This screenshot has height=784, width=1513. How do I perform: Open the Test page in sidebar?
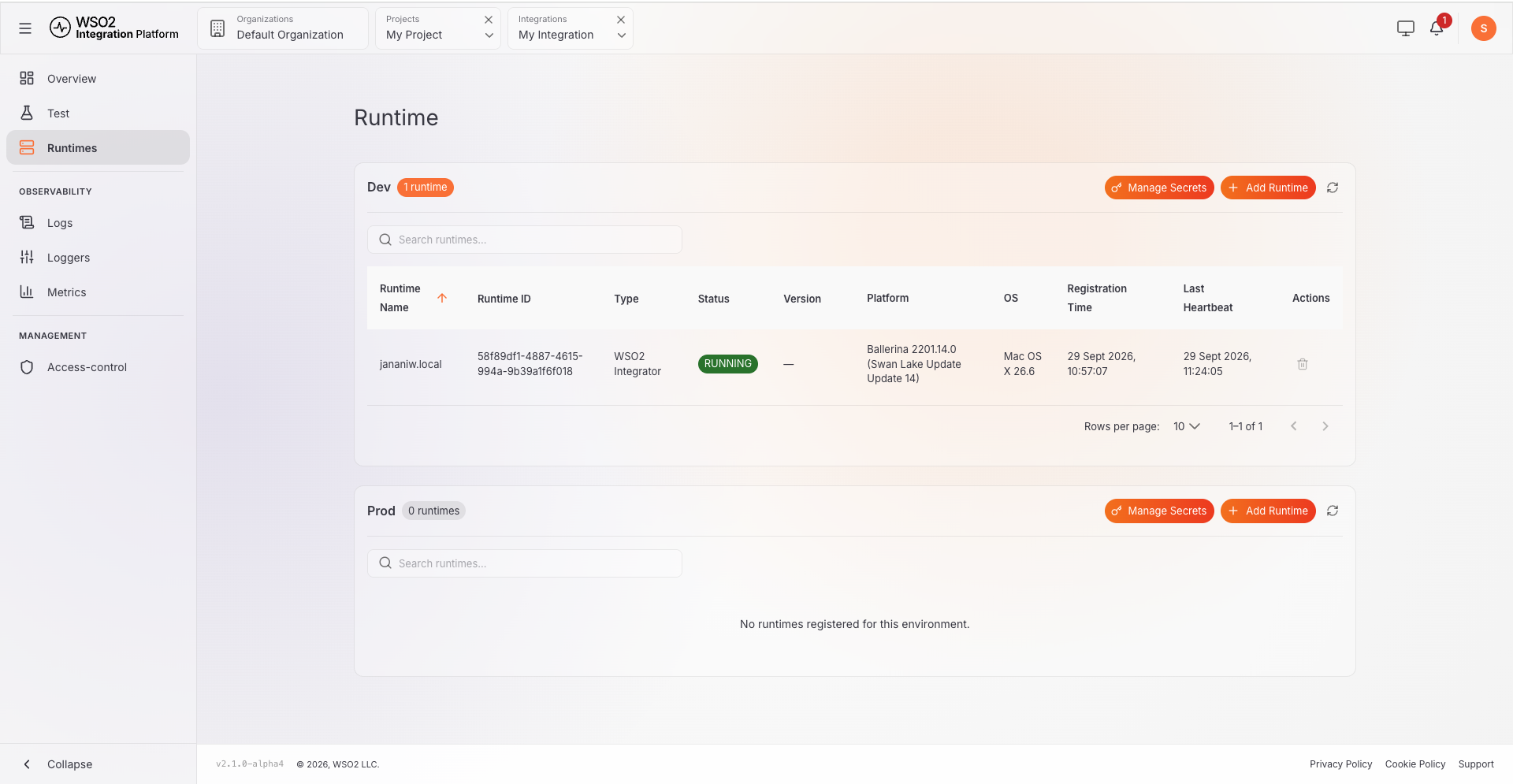98,113
